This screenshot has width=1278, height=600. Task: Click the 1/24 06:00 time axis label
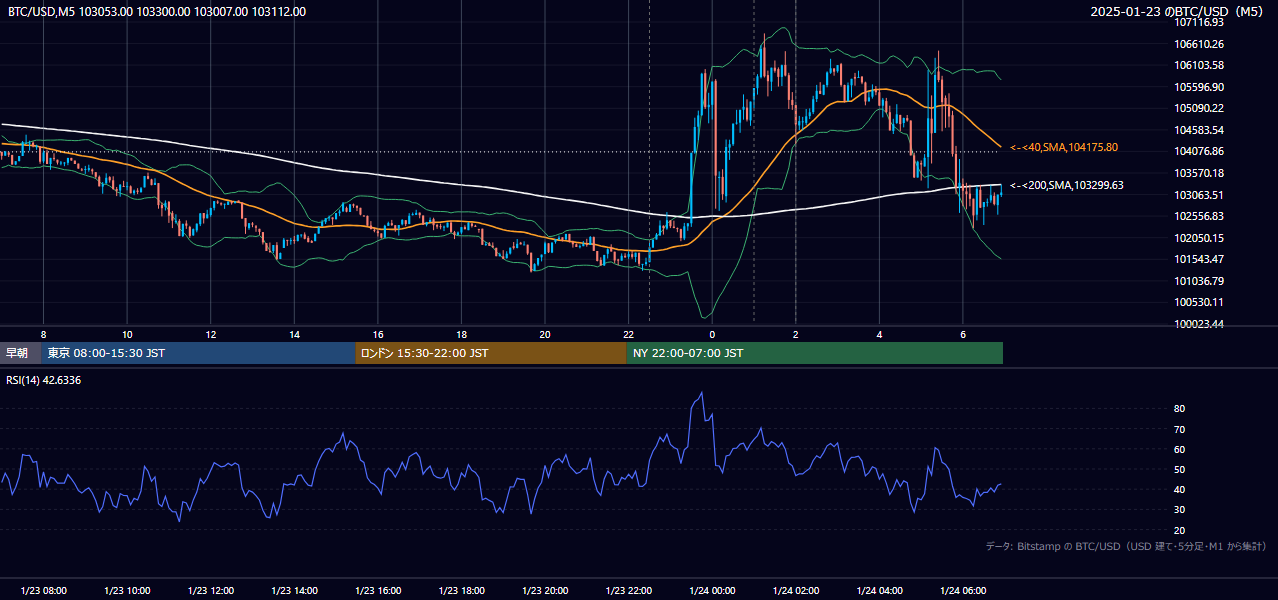[x=963, y=591]
